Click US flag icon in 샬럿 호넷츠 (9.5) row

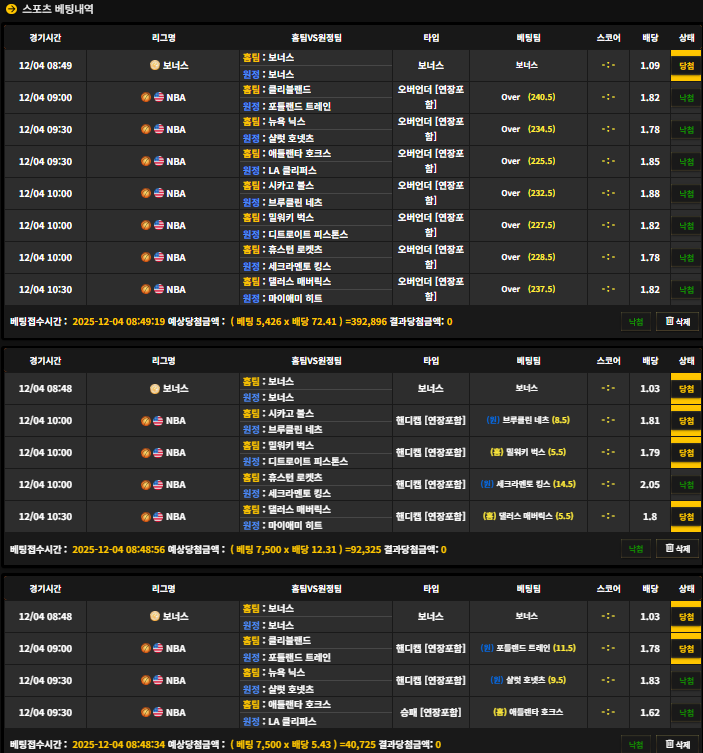click(159, 680)
